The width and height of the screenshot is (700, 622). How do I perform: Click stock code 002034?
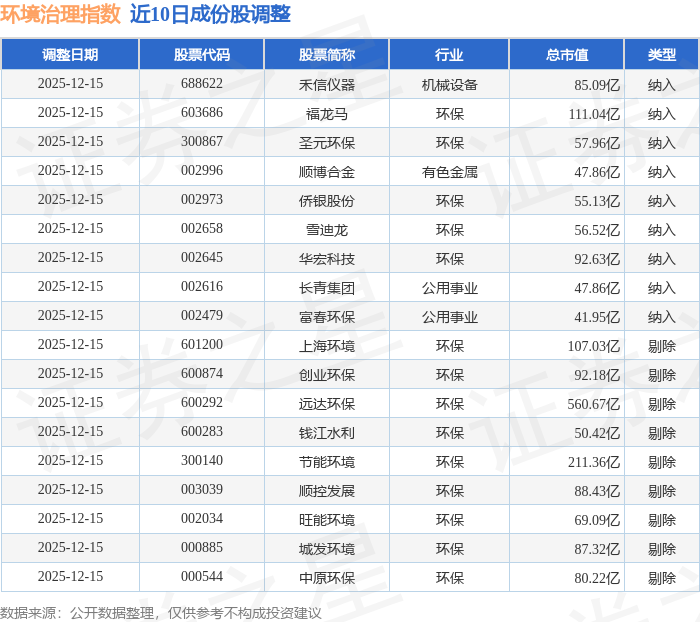(202, 519)
